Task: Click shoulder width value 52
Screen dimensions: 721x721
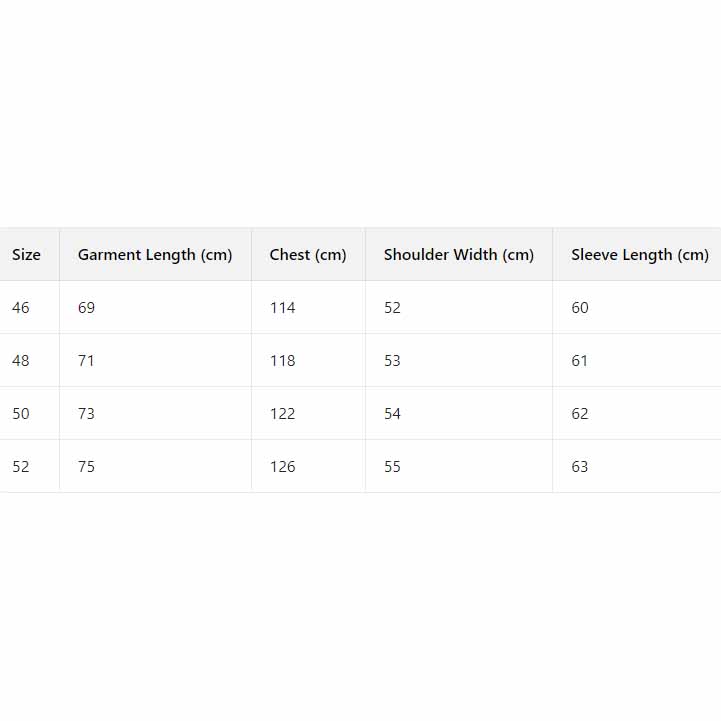Action: pyautogui.click(x=392, y=308)
